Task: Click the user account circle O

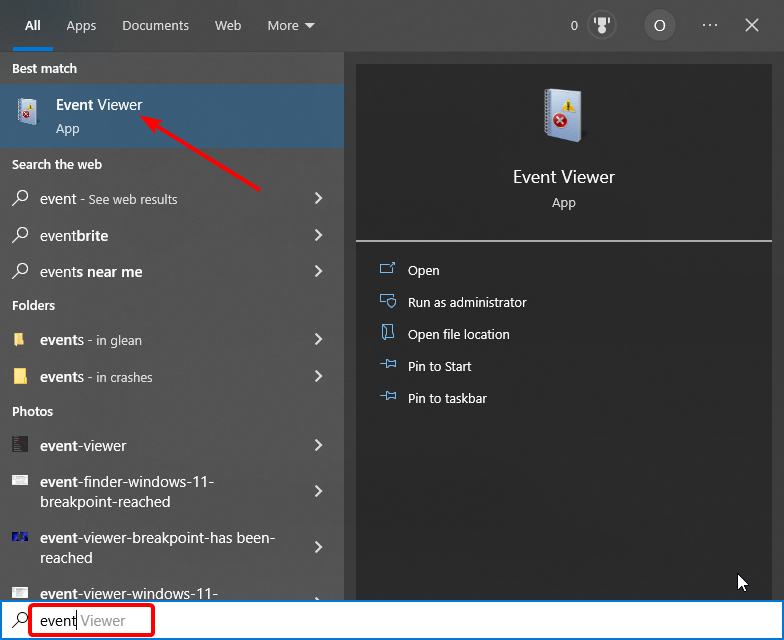Action: point(660,25)
